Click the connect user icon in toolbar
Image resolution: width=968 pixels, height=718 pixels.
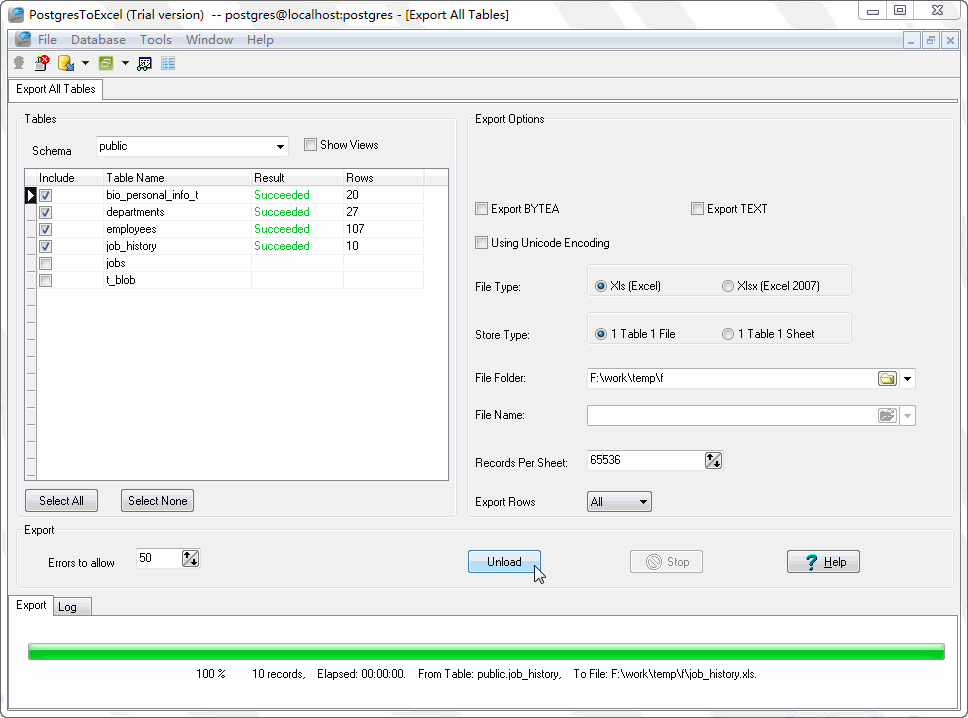(x=19, y=63)
